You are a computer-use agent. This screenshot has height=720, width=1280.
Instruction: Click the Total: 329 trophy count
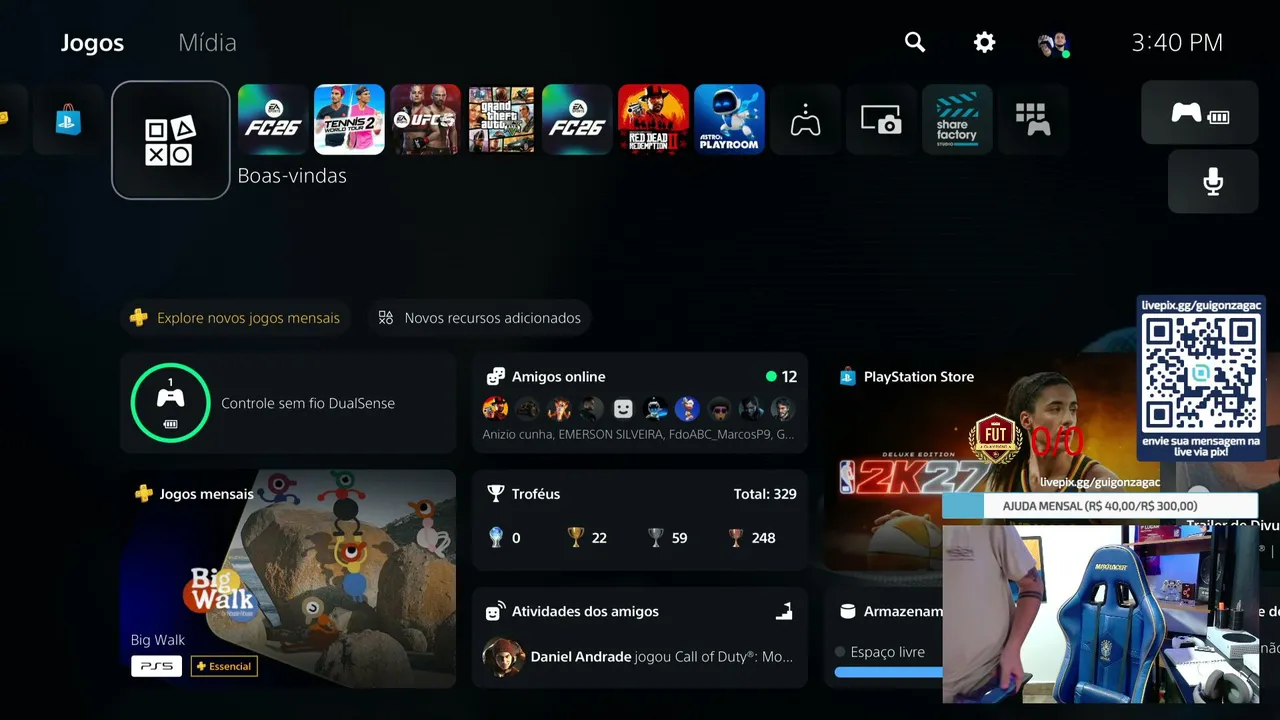[765, 494]
